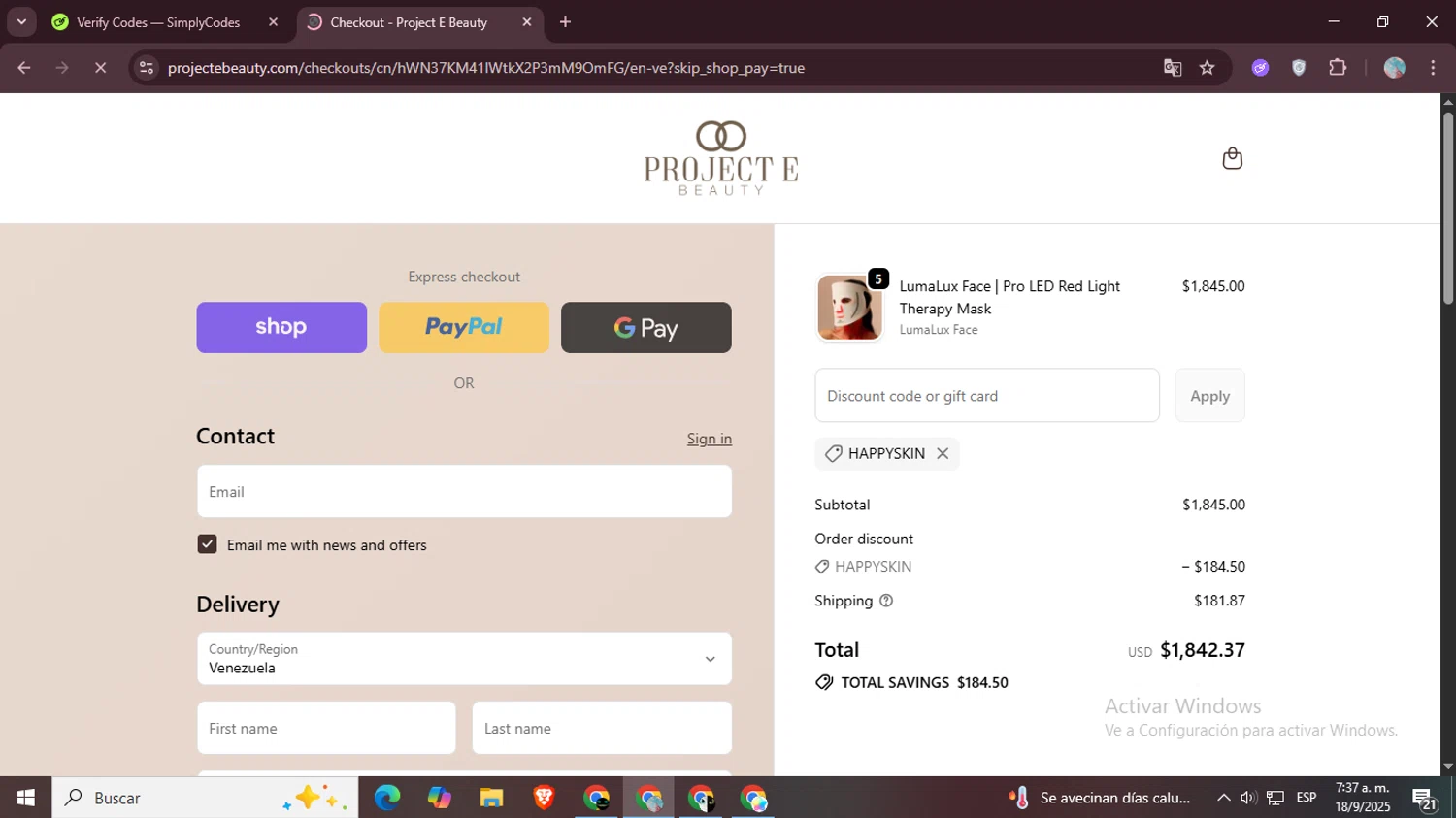Uncheck Email me with news and offers
The height and width of the screenshot is (818, 1456).
tap(207, 544)
